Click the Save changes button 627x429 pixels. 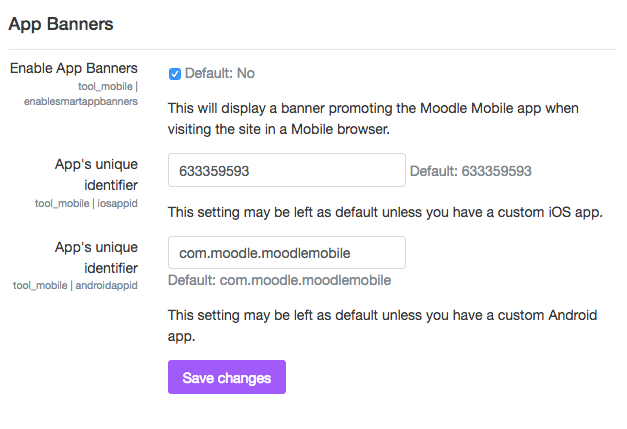point(227,377)
